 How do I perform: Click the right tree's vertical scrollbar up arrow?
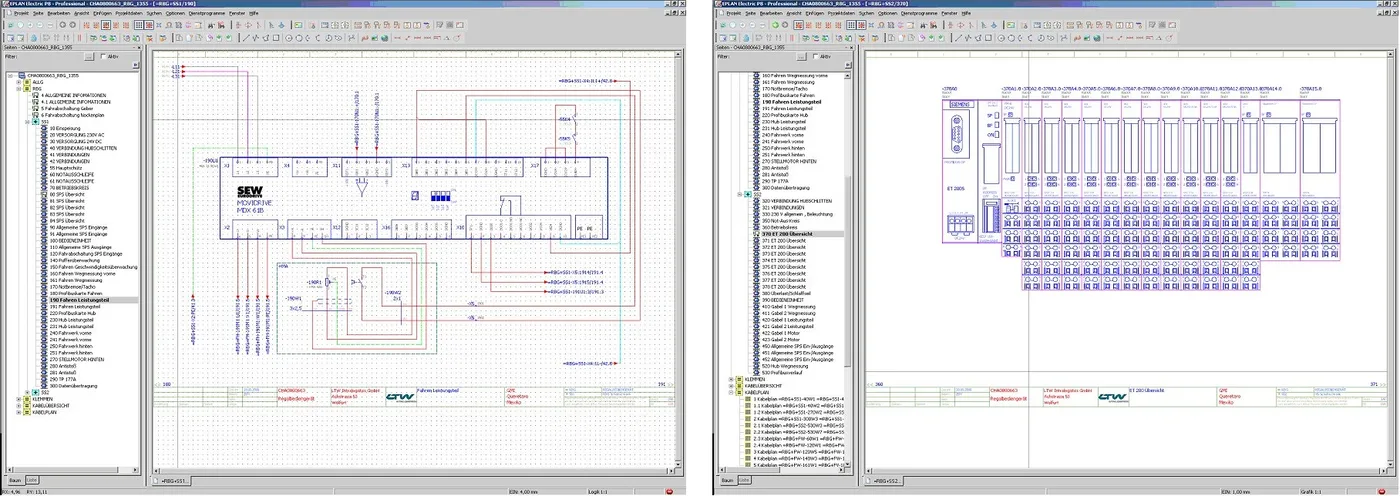[848, 75]
